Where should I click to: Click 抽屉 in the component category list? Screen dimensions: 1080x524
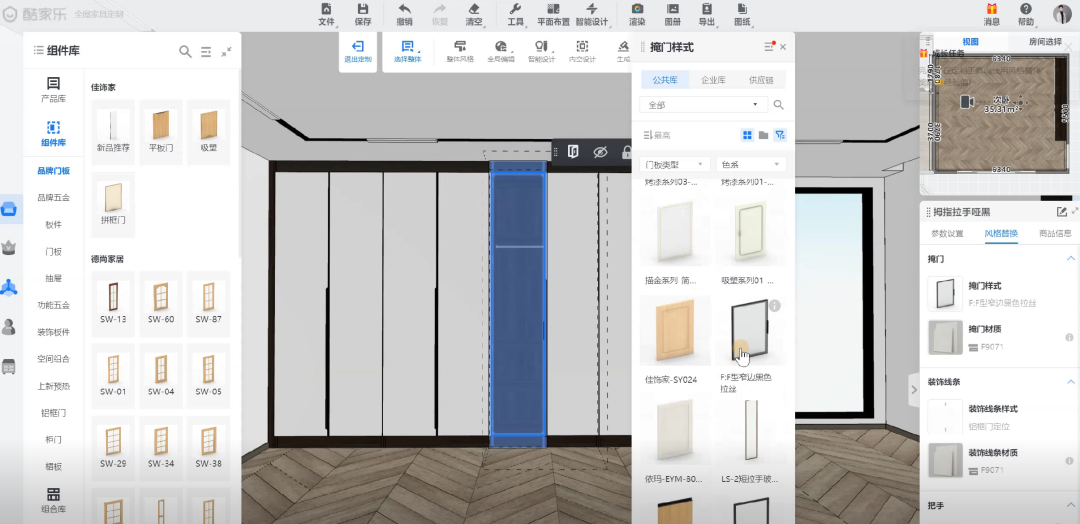[x=53, y=279]
